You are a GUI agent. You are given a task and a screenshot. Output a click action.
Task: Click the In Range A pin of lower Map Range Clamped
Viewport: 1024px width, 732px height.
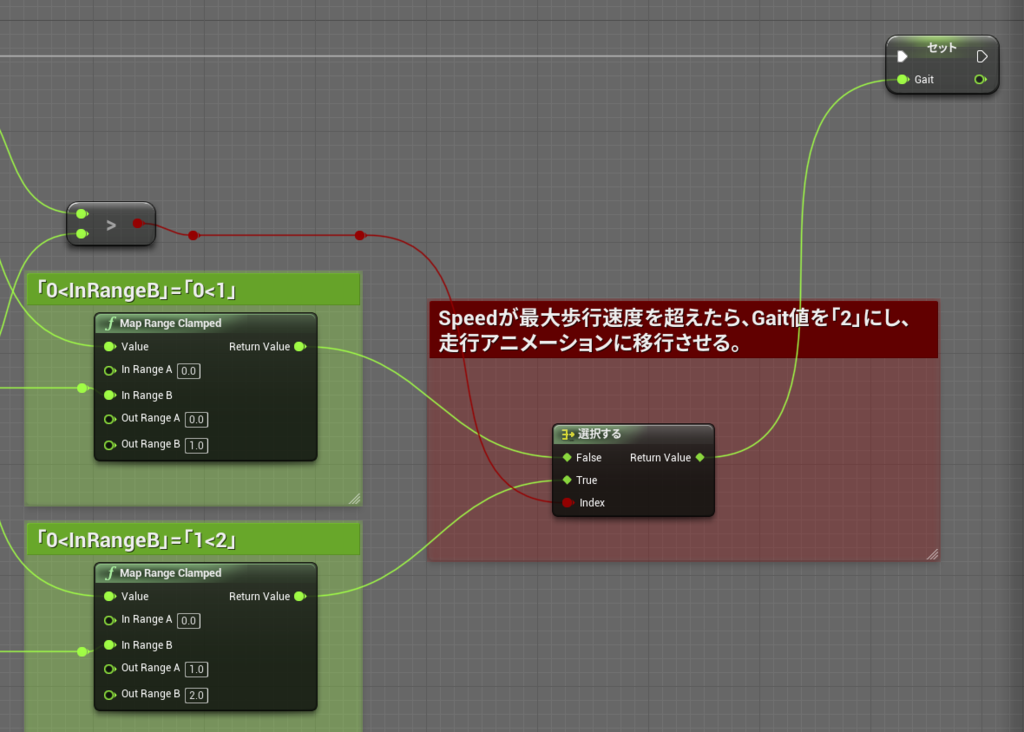[110, 620]
